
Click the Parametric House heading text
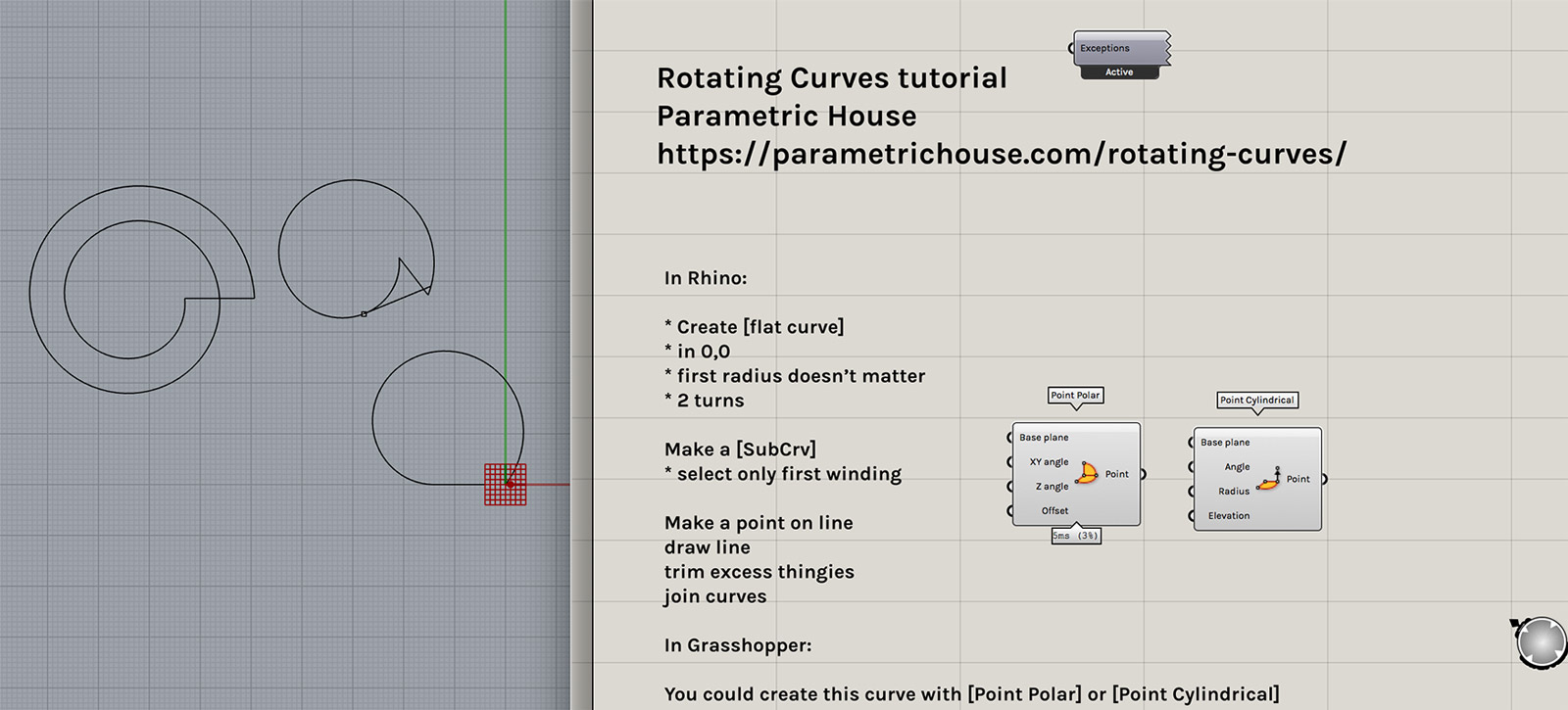tap(786, 116)
